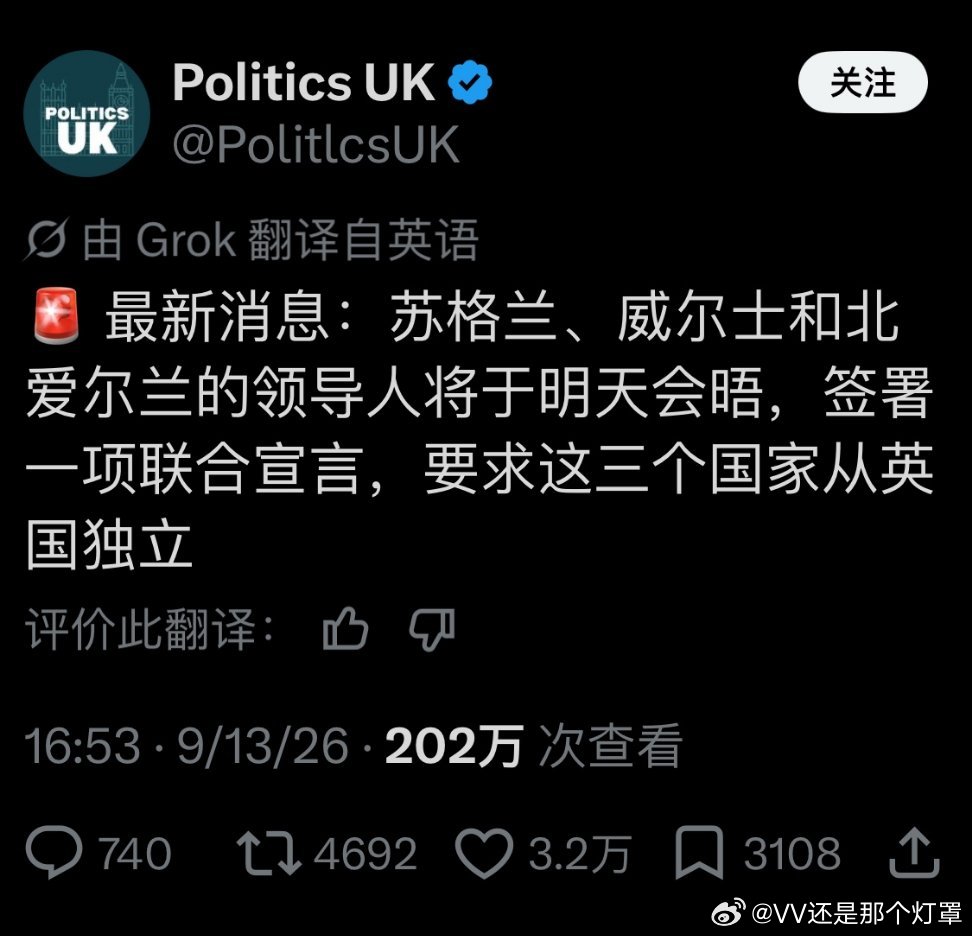Click the Politics UK profile avatar
Screen dimensions: 972x936
click(87, 113)
